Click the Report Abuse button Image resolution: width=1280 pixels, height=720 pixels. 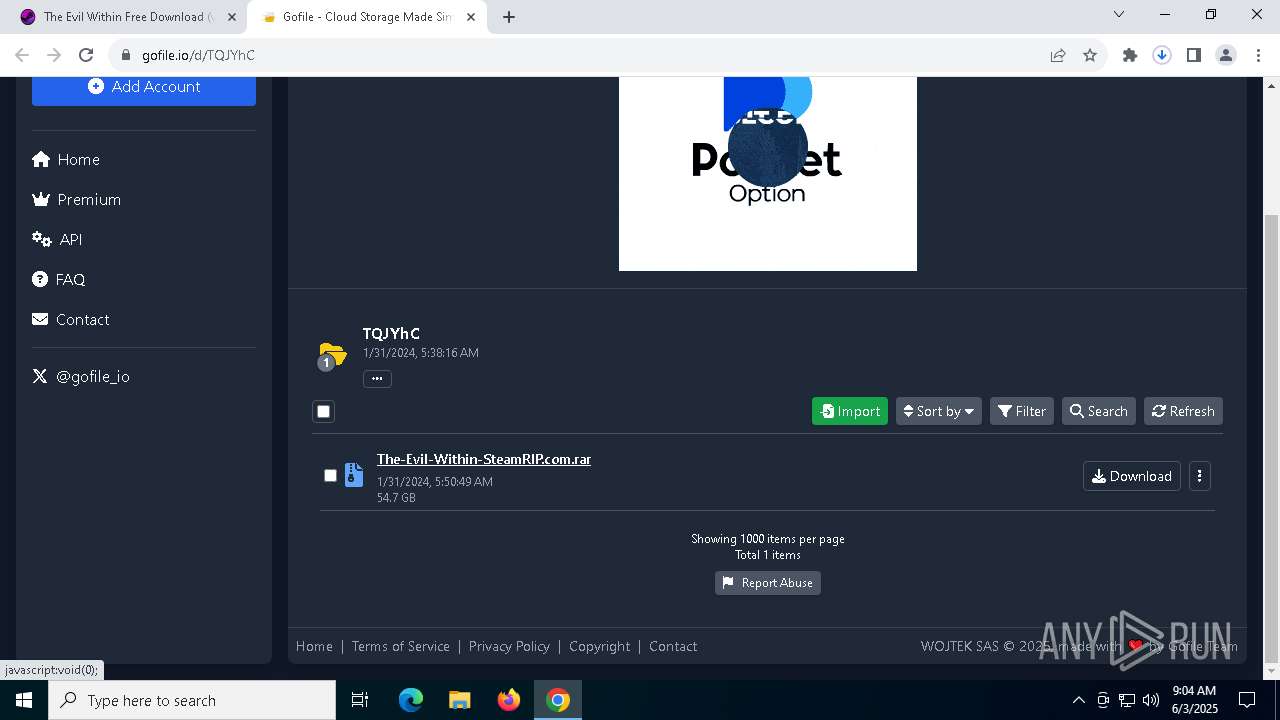click(768, 583)
